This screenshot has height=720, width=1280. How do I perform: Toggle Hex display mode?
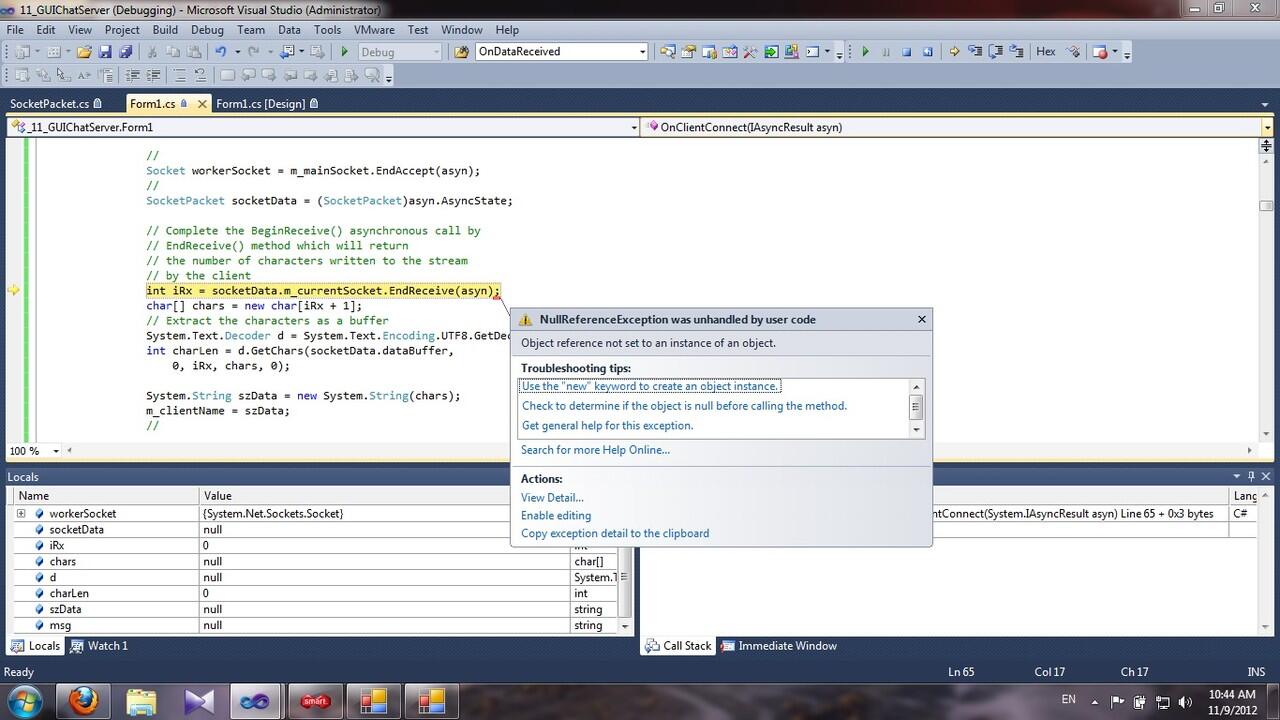pyautogui.click(x=1046, y=52)
